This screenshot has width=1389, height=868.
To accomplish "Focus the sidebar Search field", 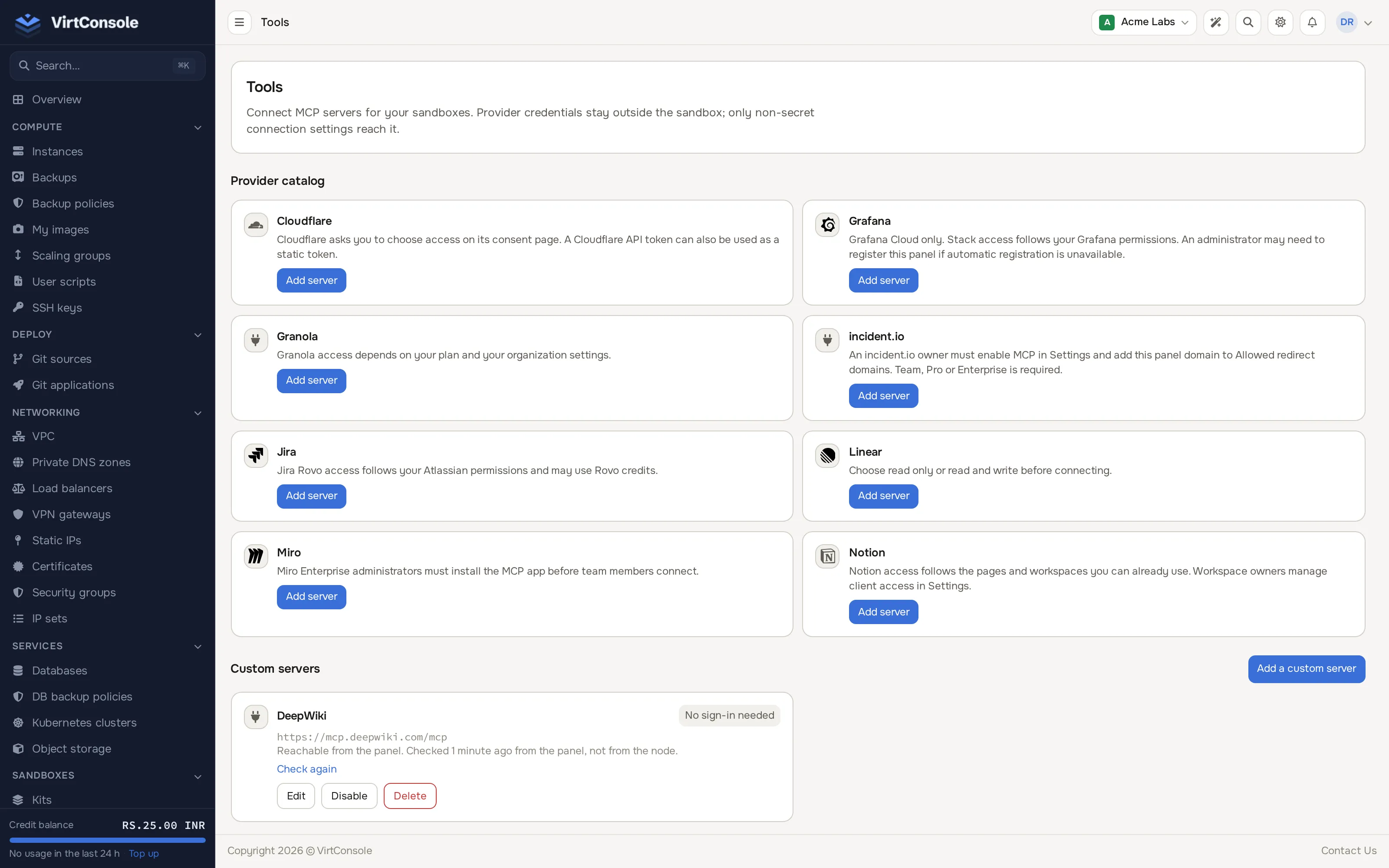I will pyautogui.click(x=107, y=66).
